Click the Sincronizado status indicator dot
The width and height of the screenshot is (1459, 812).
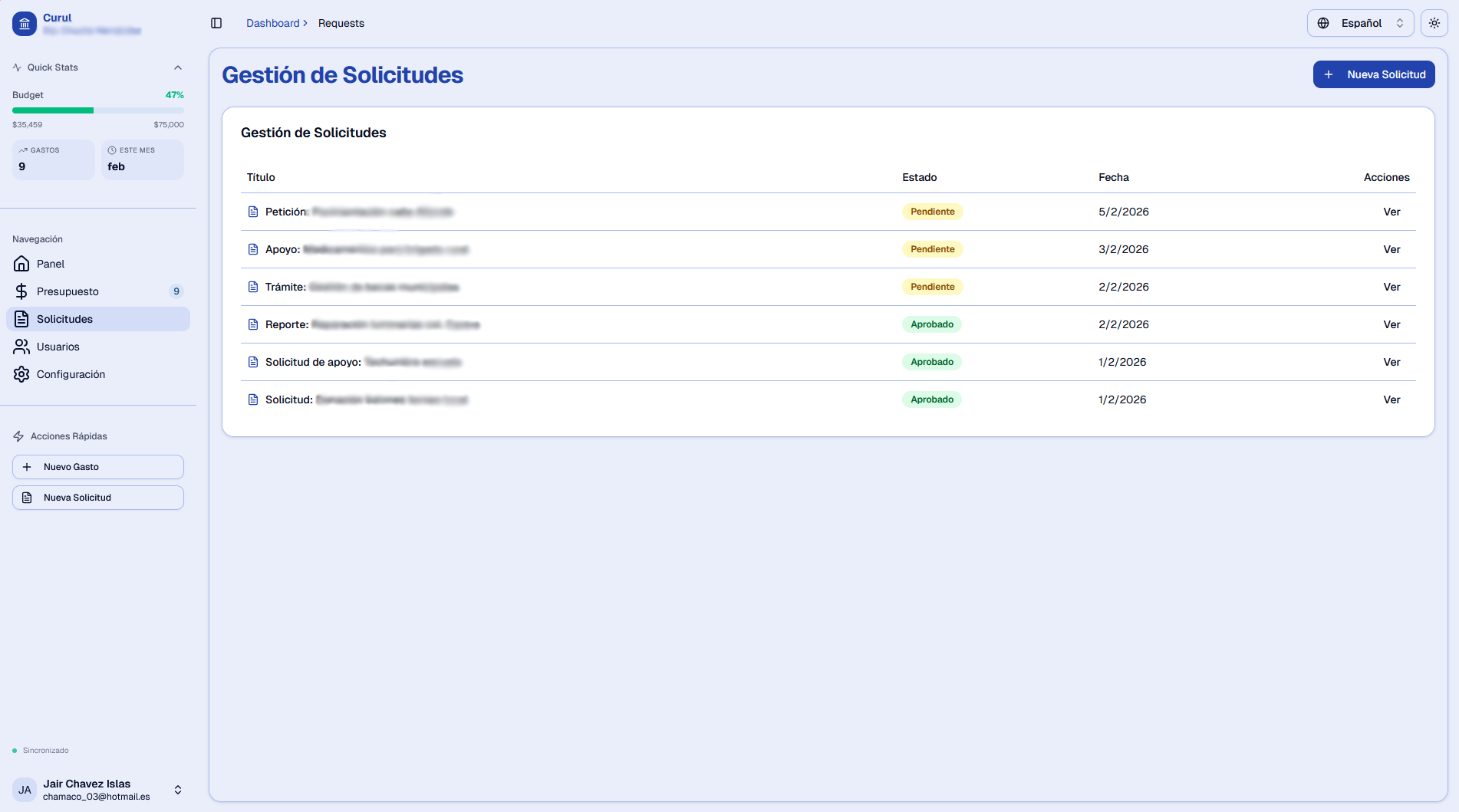[x=14, y=751]
